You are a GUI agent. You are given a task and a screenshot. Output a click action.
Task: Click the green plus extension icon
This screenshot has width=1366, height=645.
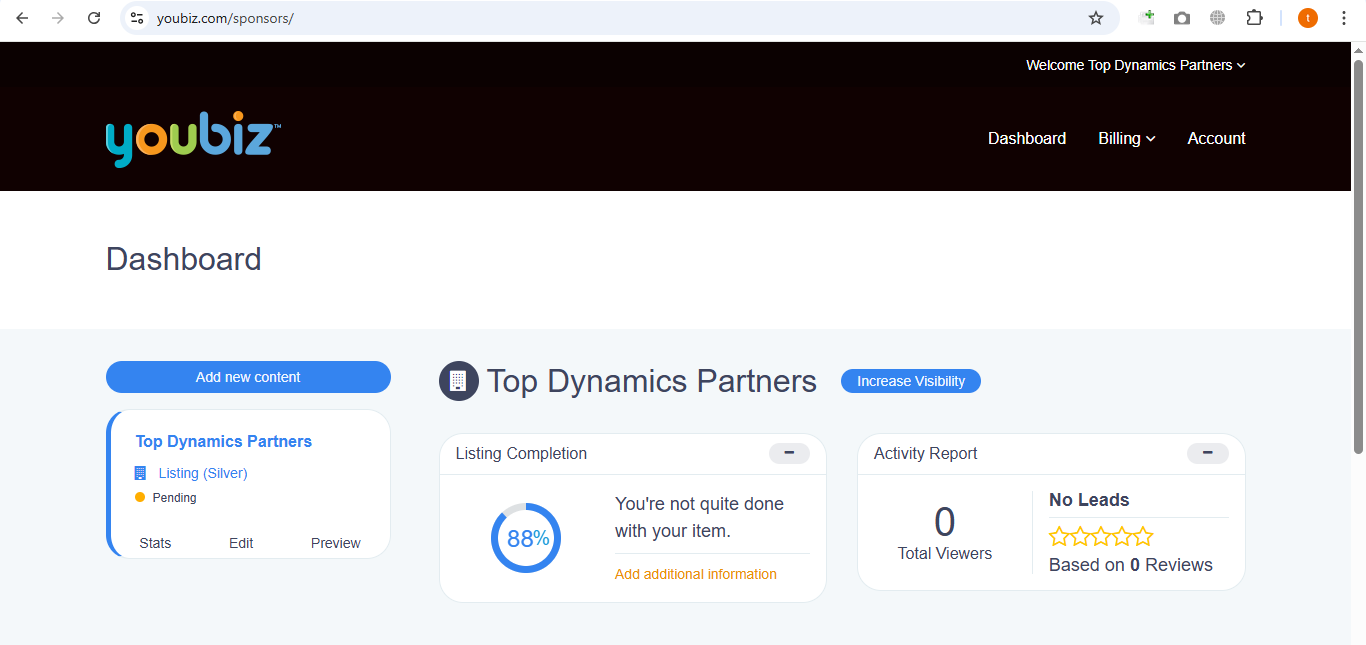(x=1147, y=18)
